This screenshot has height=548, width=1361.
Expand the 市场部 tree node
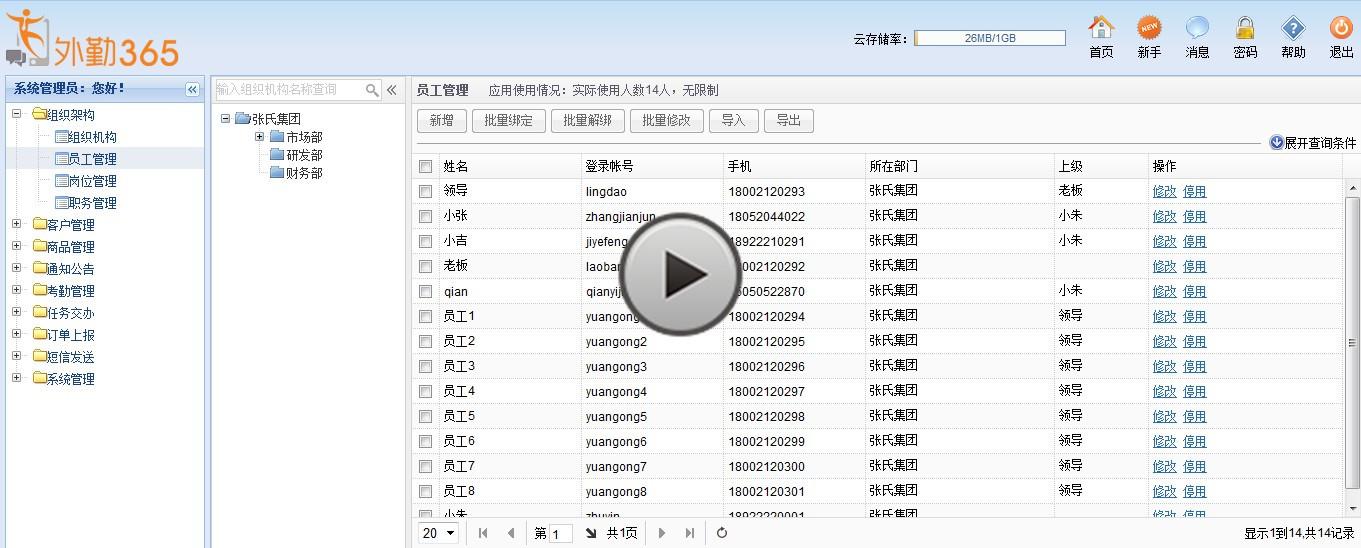tap(260, 137)
